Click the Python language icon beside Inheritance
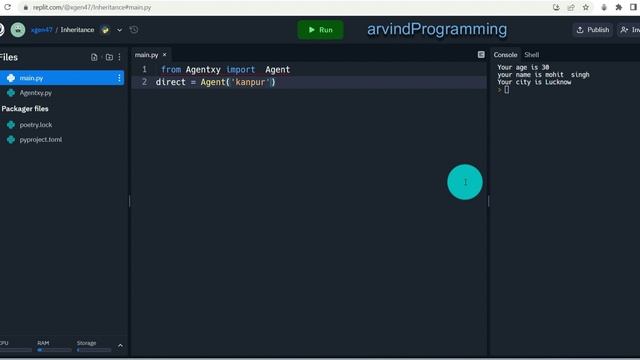The width and height of the screenshot is (640, 360). pyautogui.click(x=105, y=30)
